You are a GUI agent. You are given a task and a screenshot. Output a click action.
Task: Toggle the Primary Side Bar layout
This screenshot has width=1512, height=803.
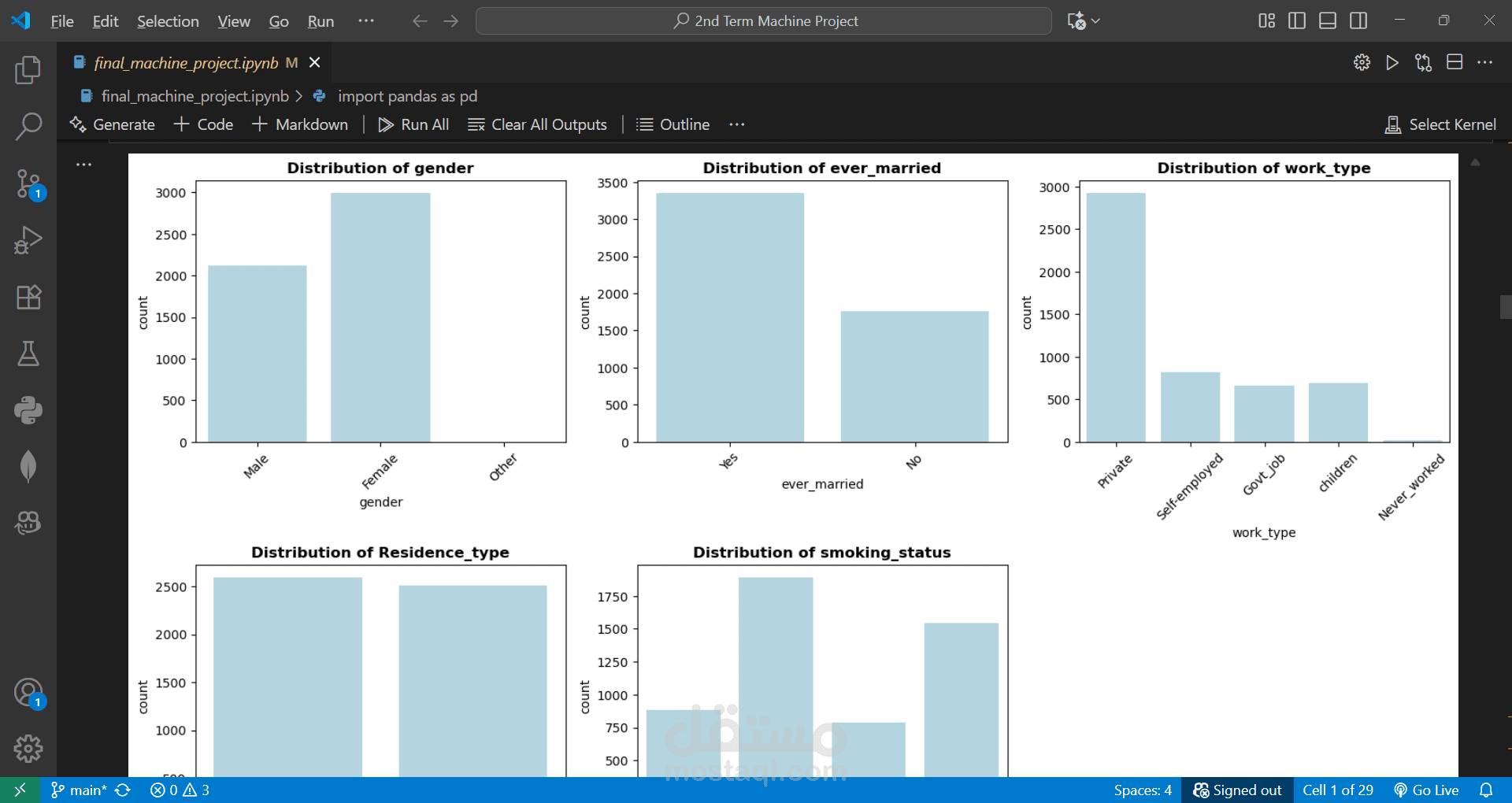pos(1297,20)
